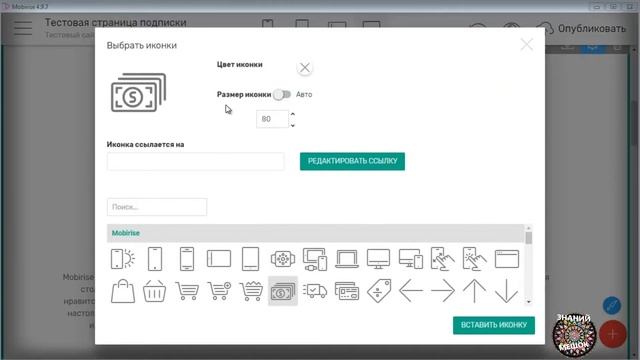The width and height of the screenshot is (640, 360).
Task: Select the monitor with phone icon
Action: point(411,259)
